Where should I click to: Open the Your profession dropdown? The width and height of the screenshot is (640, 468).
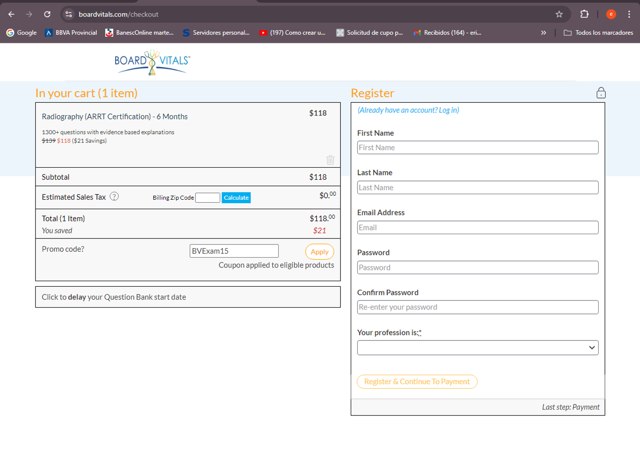(x=478, y=348)
